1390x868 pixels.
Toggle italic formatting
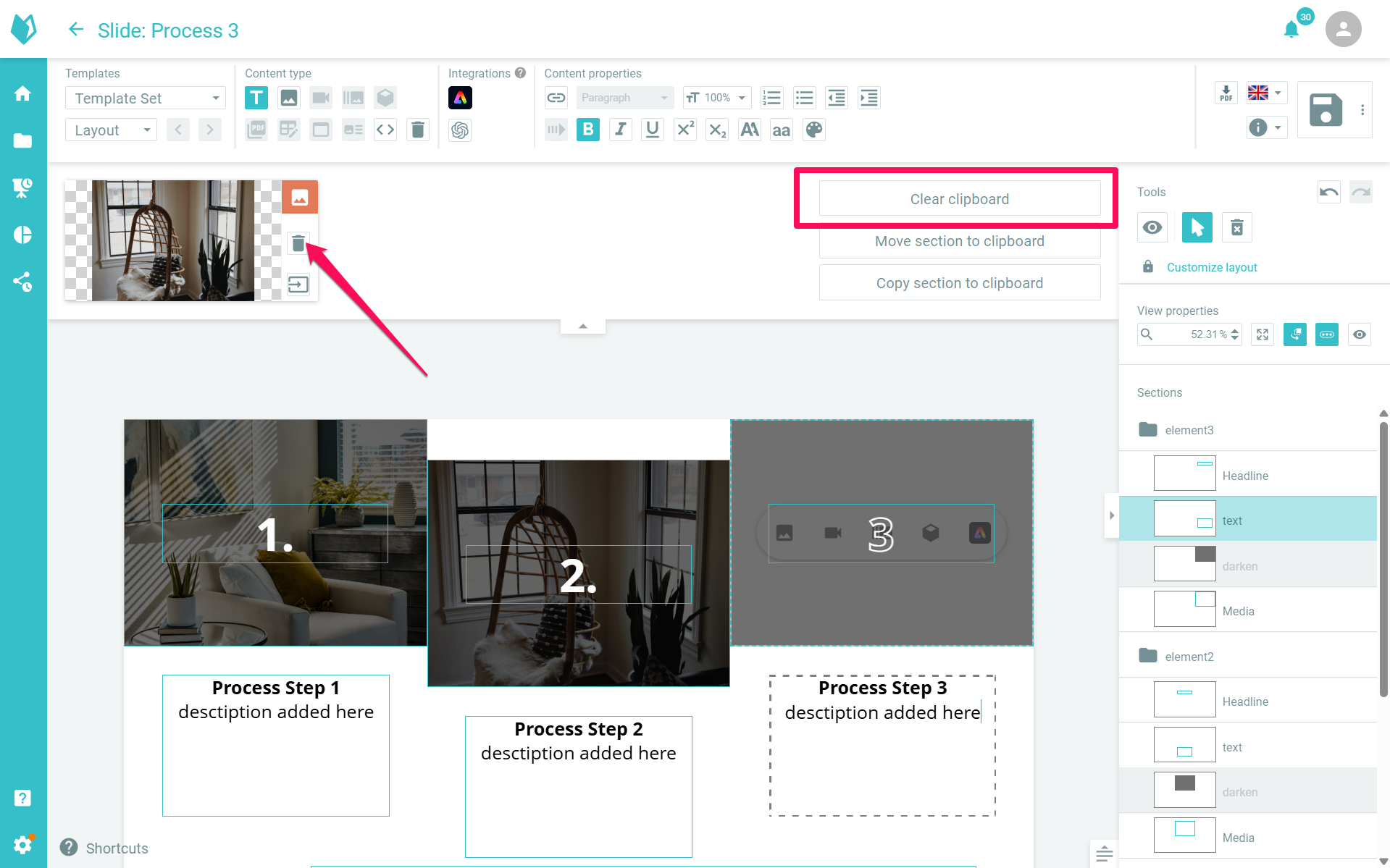click(x=620, y=130)
